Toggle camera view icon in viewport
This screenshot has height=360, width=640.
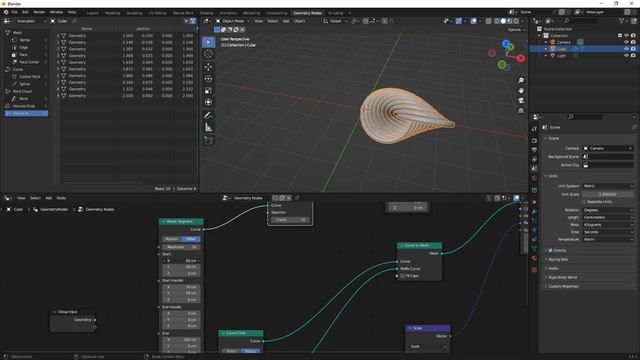(521, 100)
